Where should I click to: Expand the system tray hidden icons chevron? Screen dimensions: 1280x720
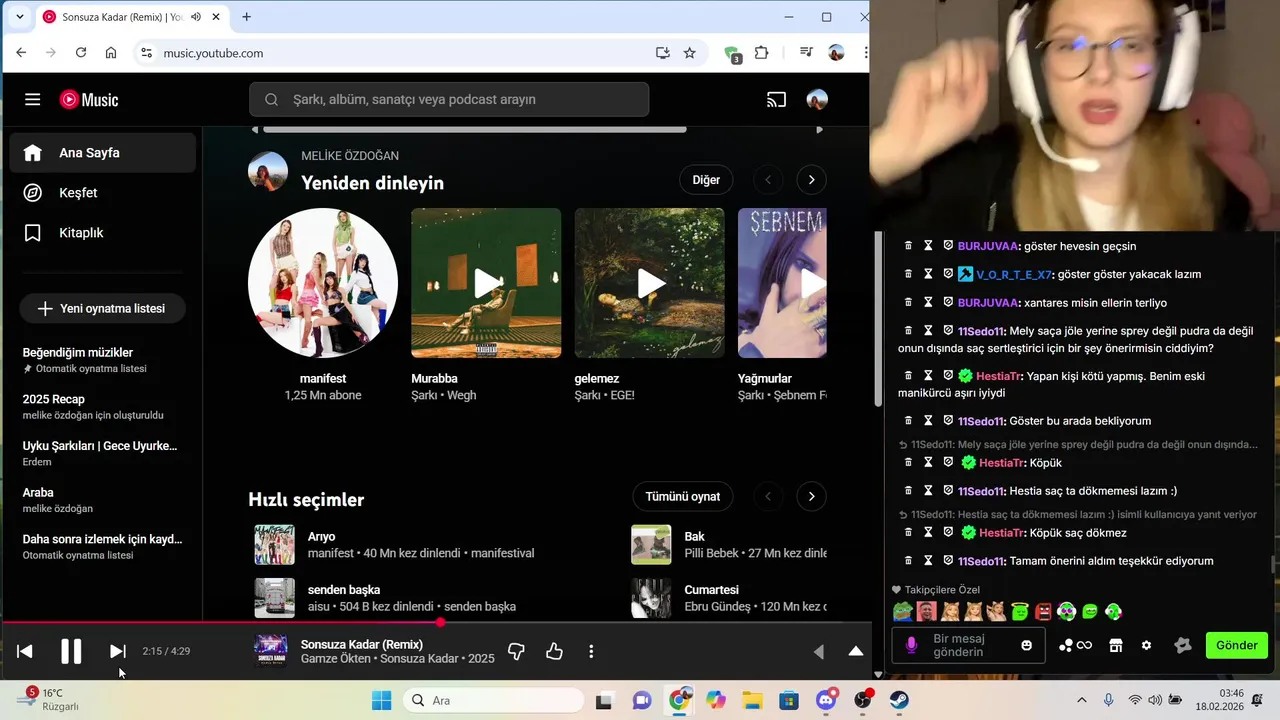coord(1081,700)
